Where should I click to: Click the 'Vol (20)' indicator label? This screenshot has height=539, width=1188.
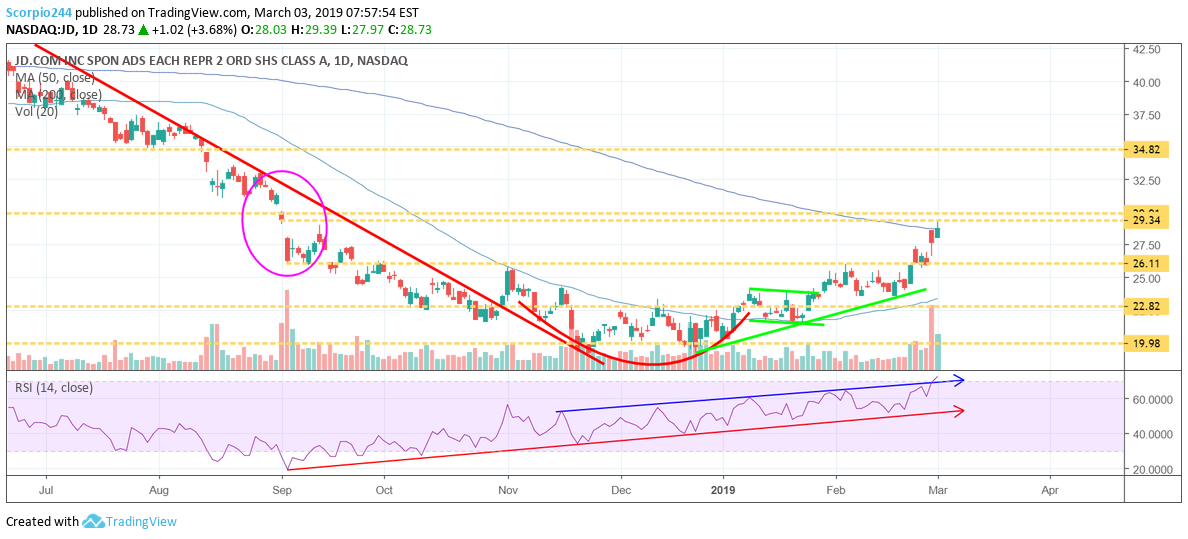click(38, 111)
